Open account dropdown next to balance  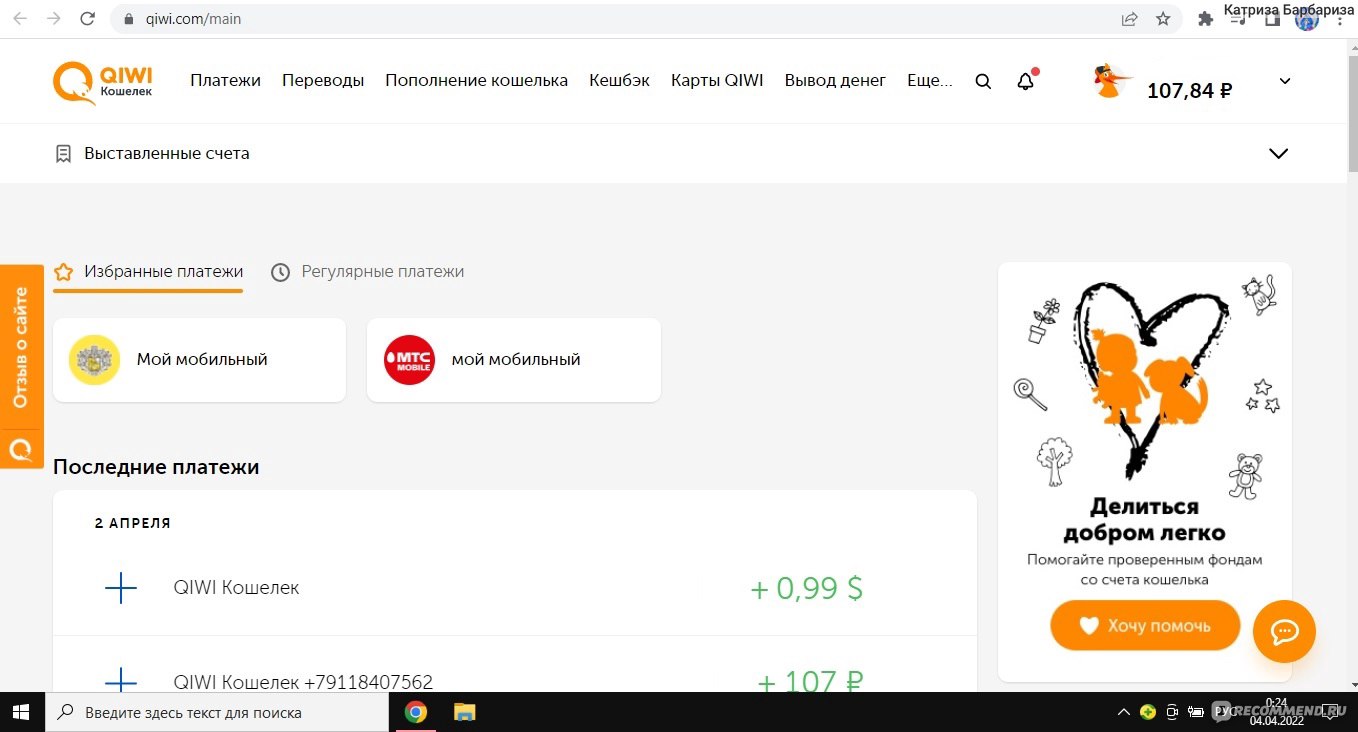point(1285,82)
